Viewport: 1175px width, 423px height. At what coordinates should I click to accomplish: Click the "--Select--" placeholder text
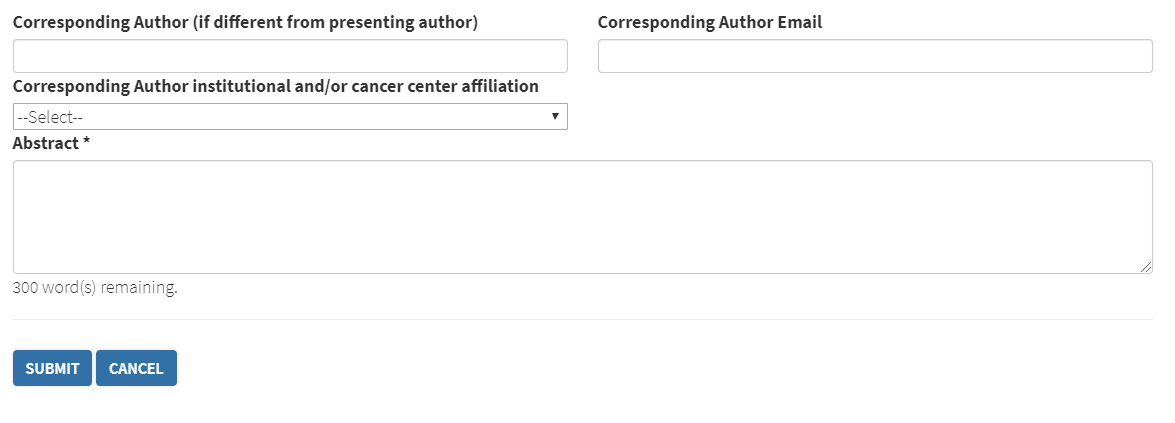[x=49, y=117]
